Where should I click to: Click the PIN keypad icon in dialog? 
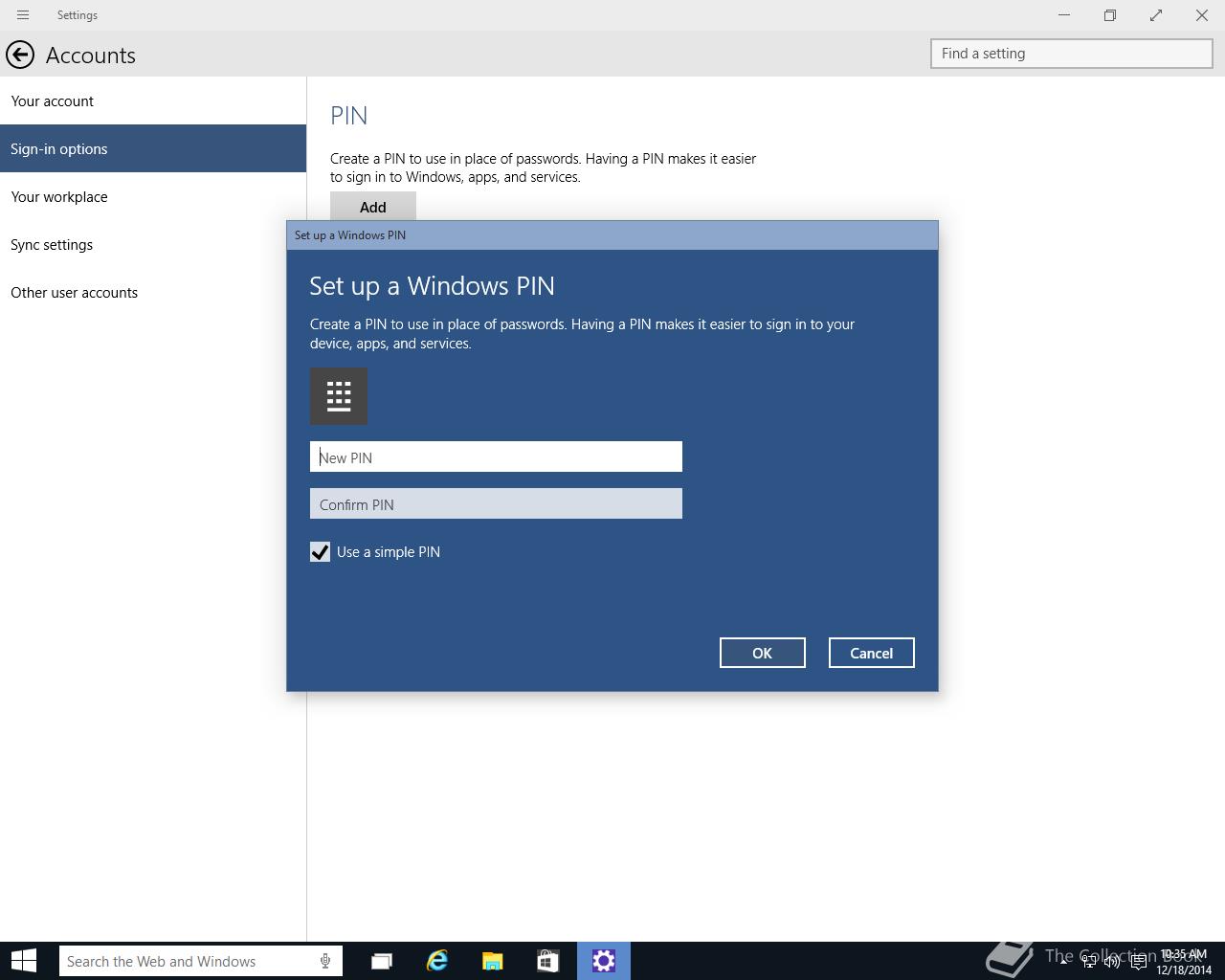[339, 396]
